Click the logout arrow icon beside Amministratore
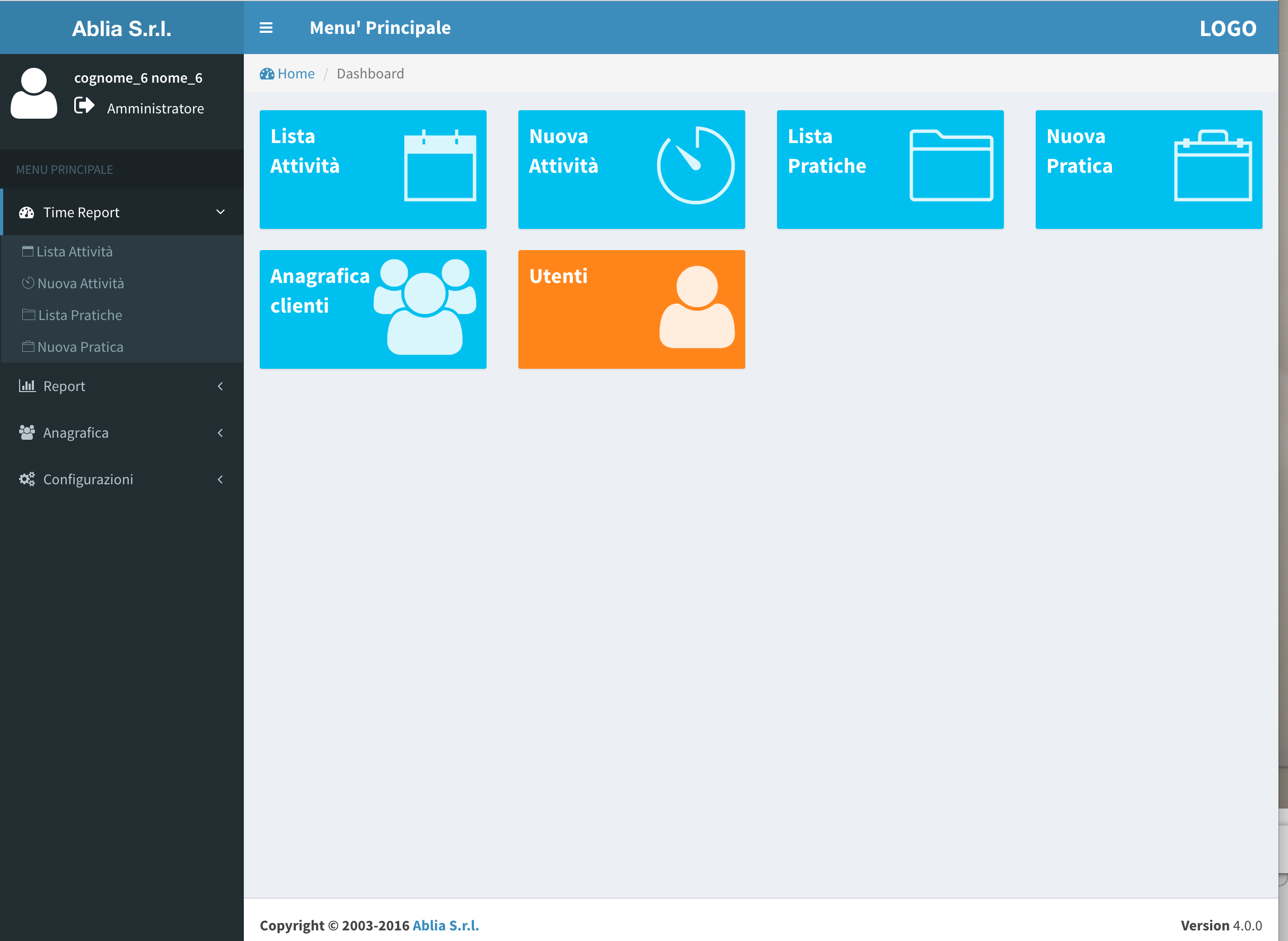Viewport: 1288px width, 941px height. (x=84, y=106)
